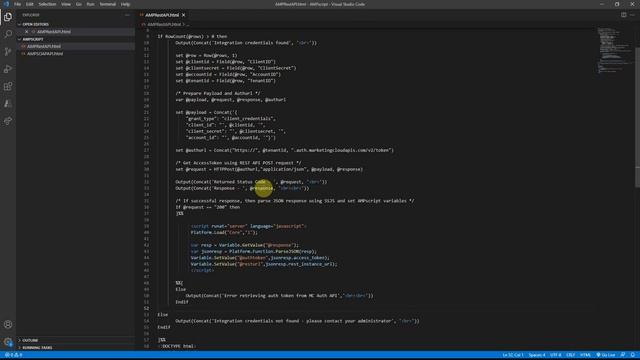Open the Extensions view

point(8,87)
